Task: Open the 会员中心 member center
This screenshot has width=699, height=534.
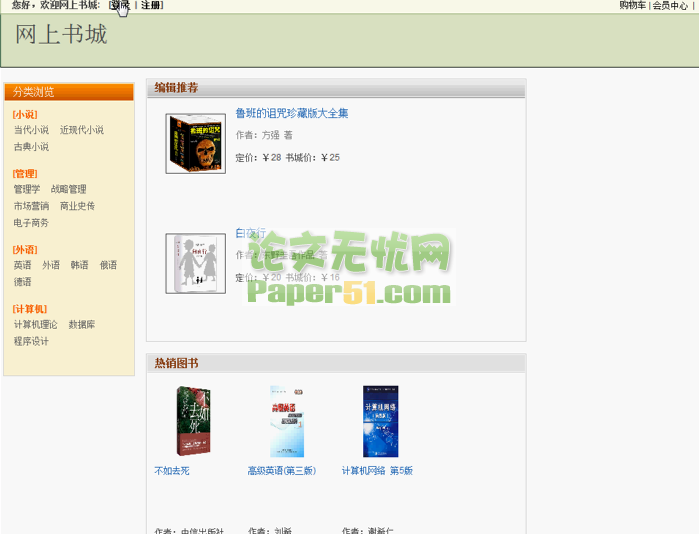Action: coord(670,5)
